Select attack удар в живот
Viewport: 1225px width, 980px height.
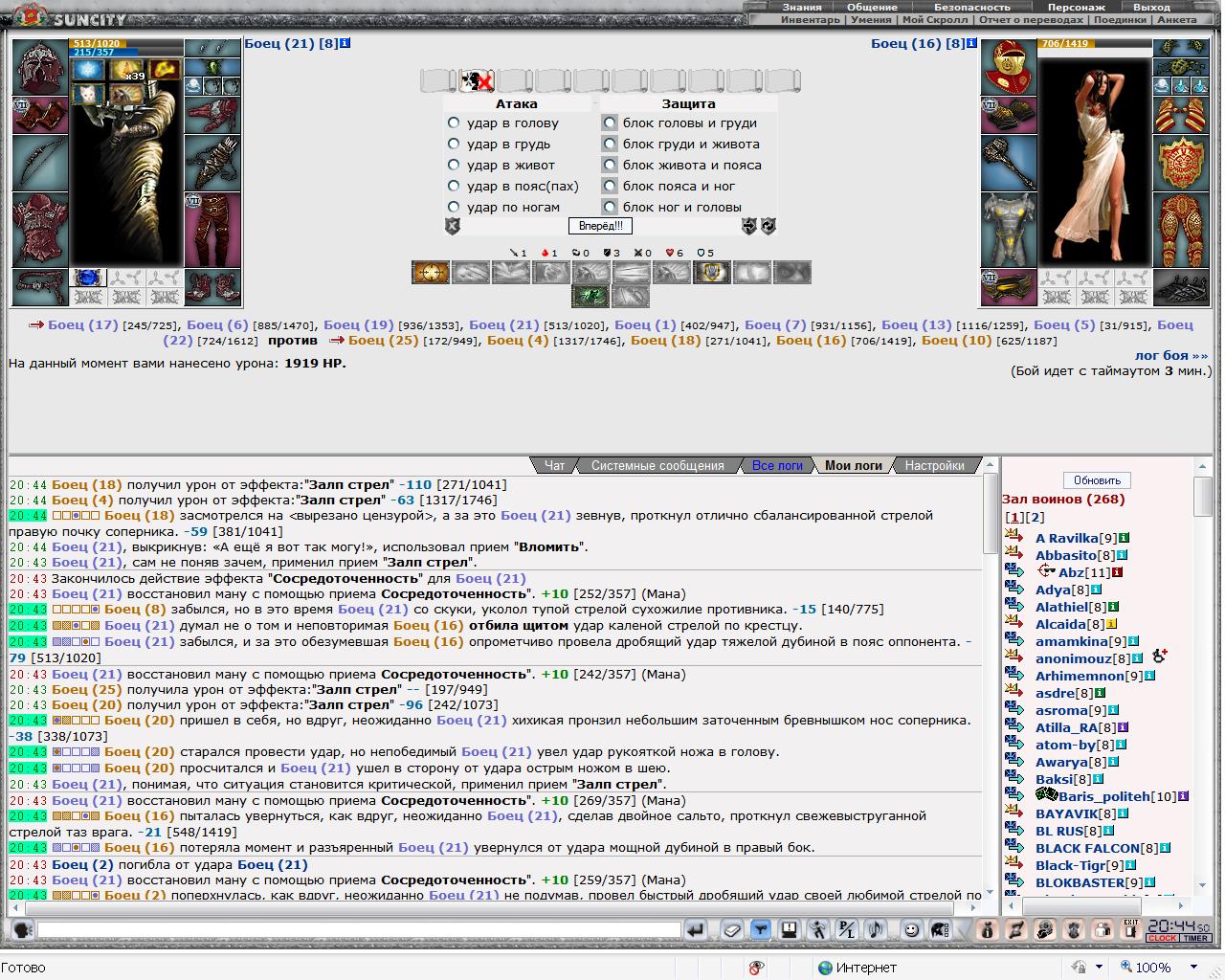click(454, 165)
